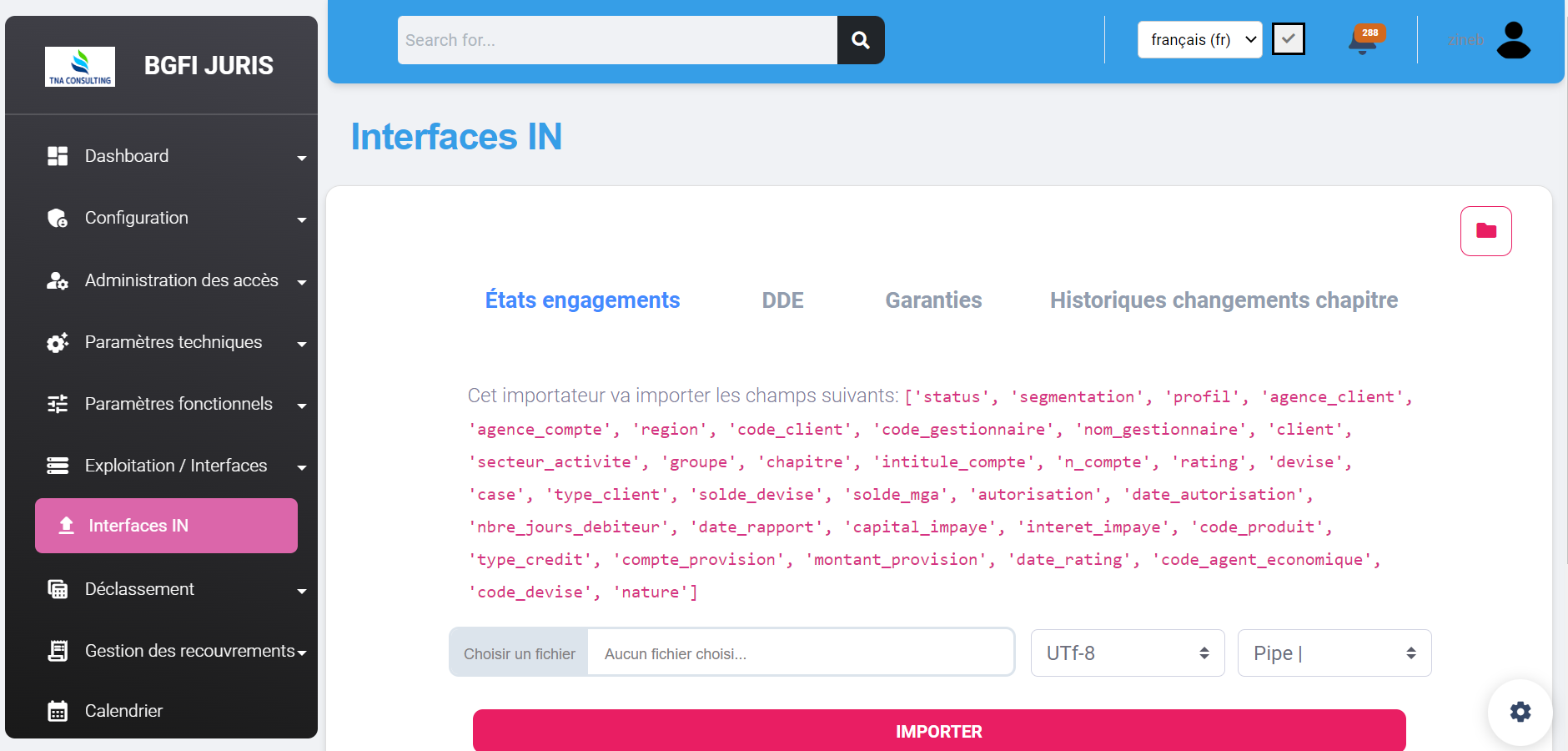The height and width of the screenshot is (751, 1568).
Task: Open the UTF-8 encoding dropdown
Action: [1127, 653]
